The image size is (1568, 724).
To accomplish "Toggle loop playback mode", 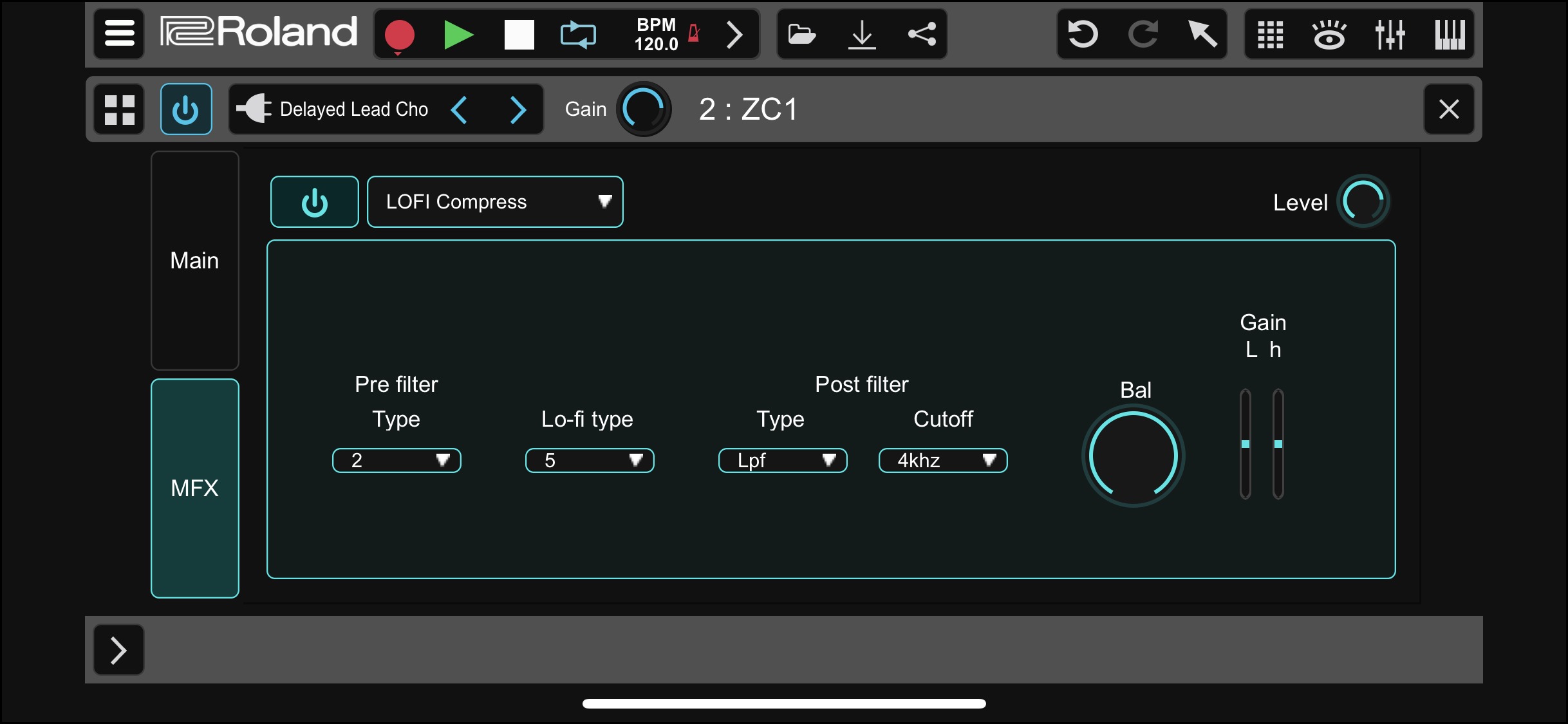I will click(x=578, y=34).
